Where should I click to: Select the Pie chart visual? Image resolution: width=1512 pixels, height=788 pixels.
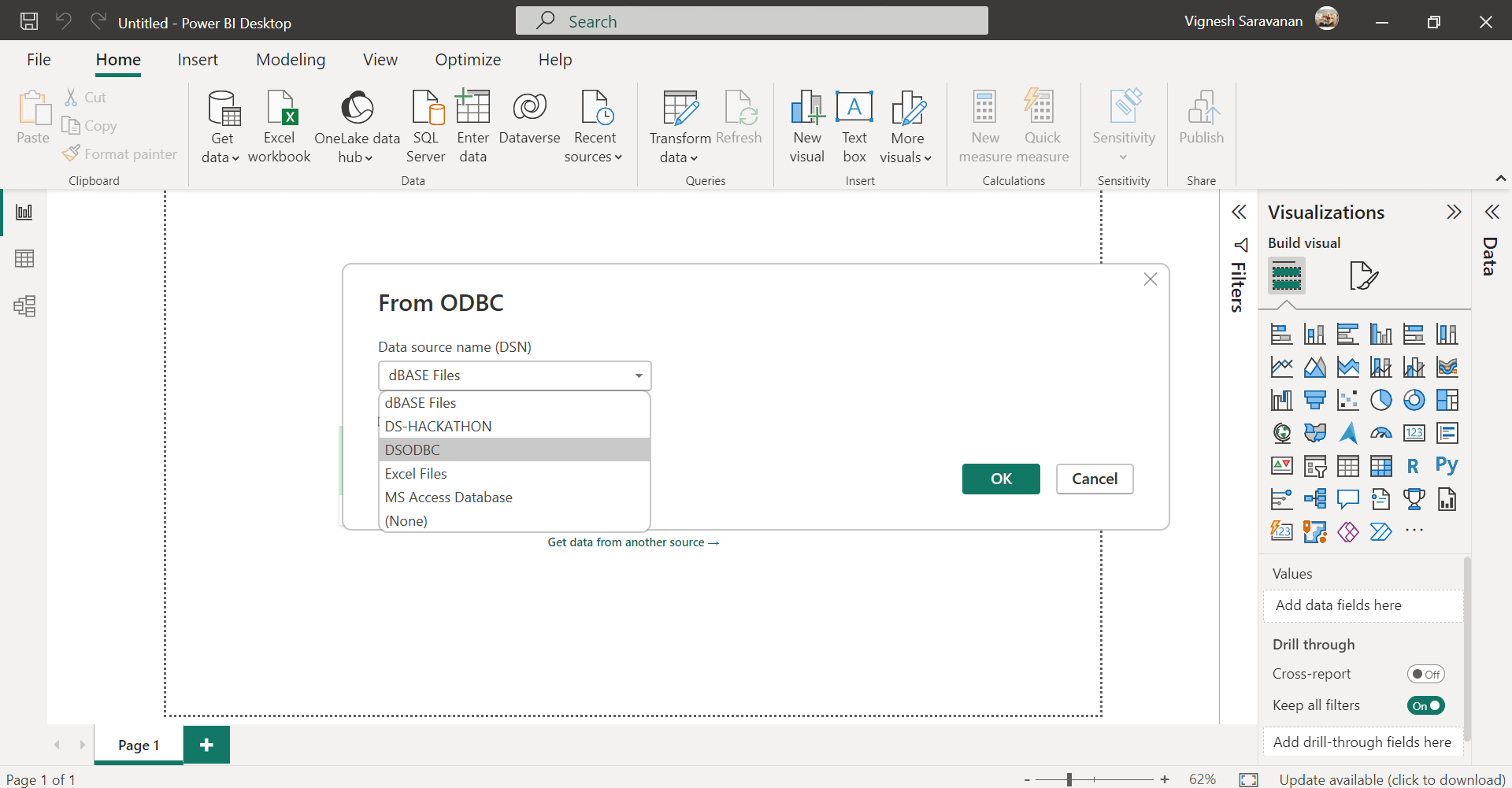click(1381, 399)
